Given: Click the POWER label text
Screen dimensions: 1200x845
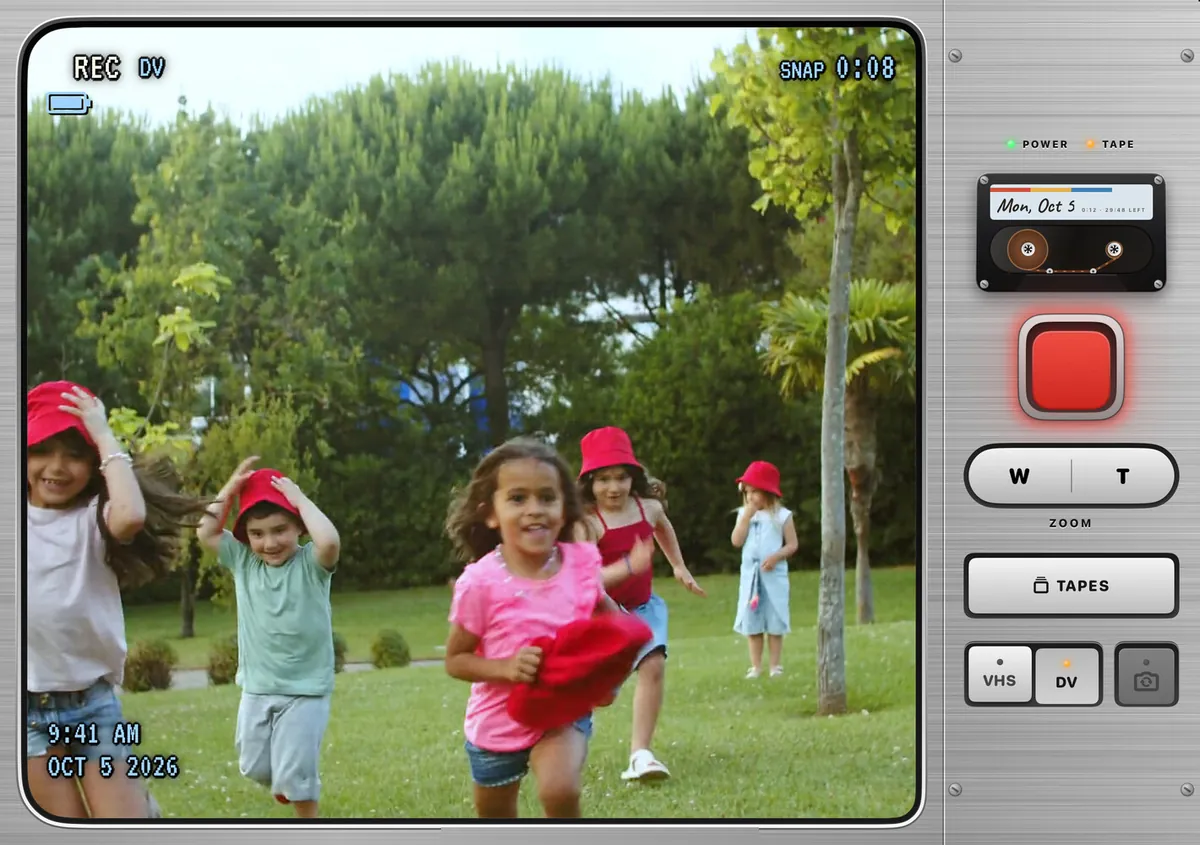Looking at the screenshot, I should tap(1045, 144).
